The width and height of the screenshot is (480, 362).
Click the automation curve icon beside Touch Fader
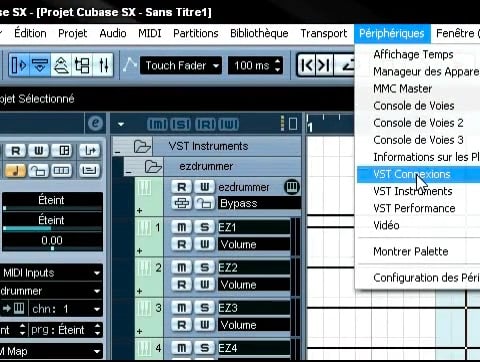130,65
